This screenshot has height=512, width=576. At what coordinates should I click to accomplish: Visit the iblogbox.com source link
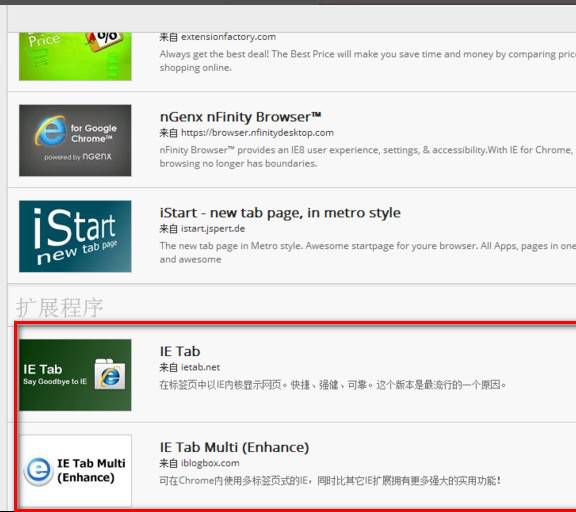click(210, 463)
